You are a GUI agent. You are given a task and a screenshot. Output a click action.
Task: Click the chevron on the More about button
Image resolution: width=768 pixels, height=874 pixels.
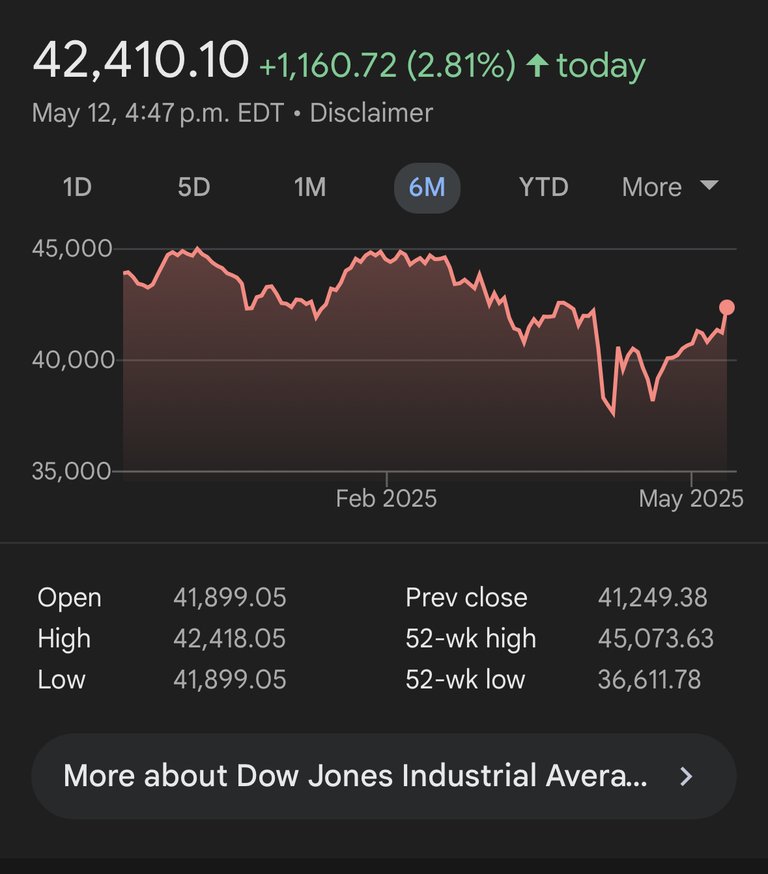pos(686,776)
